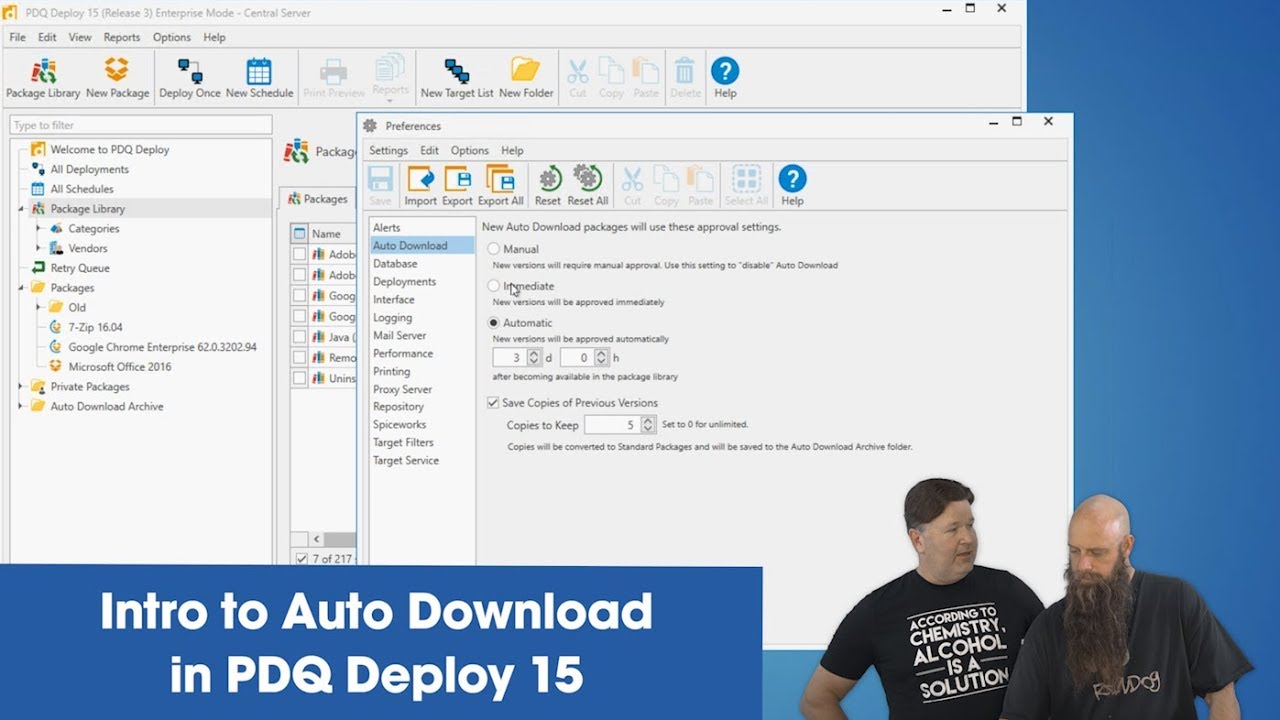The image size is (1280, 720).
Task: Click Delete icon in main toolbar
Action: click(685, 78)
